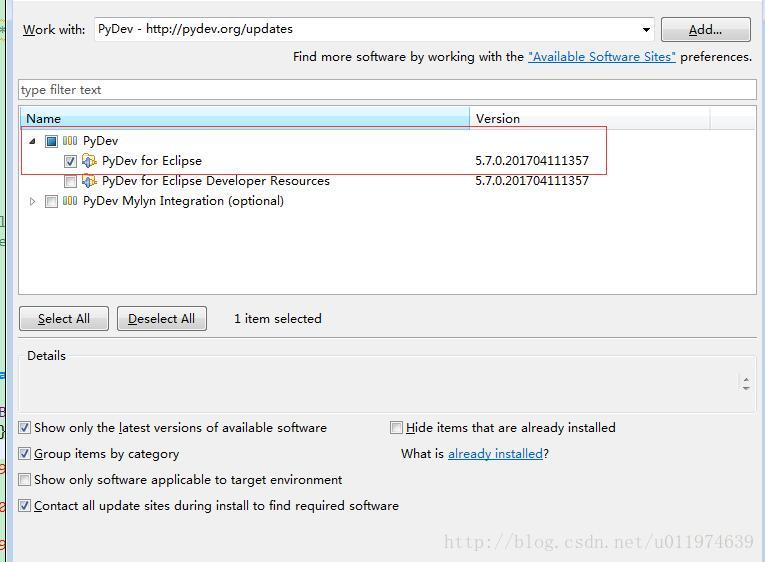Image resolution: width=765 pixels, height=562 pixels.
Task: Click version 5.7.0.201704111357 of Developer Resources
Action: pos(532,181)
